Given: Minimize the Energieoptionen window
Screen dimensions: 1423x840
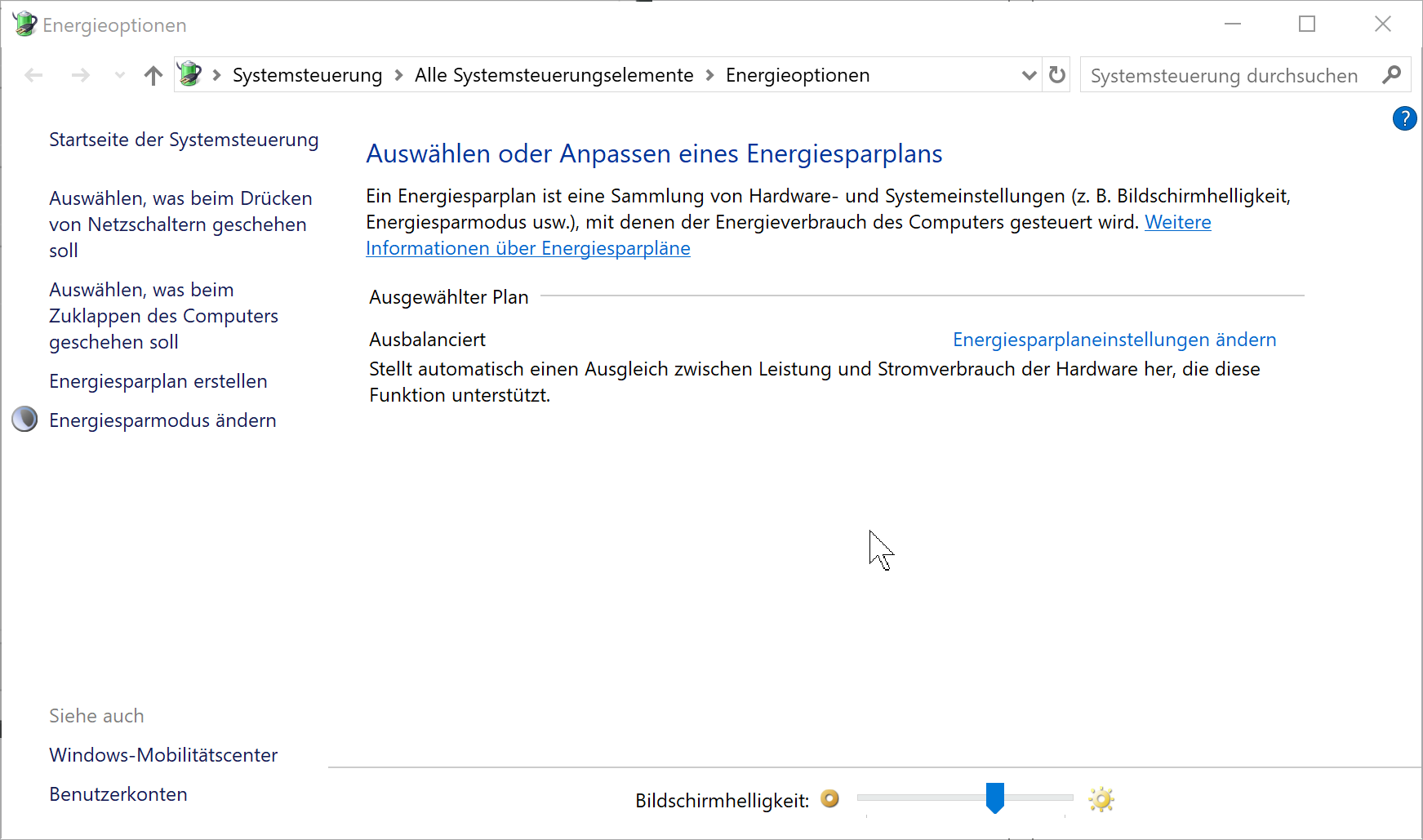Looking at the screenshot, I should coord(1233,24).
